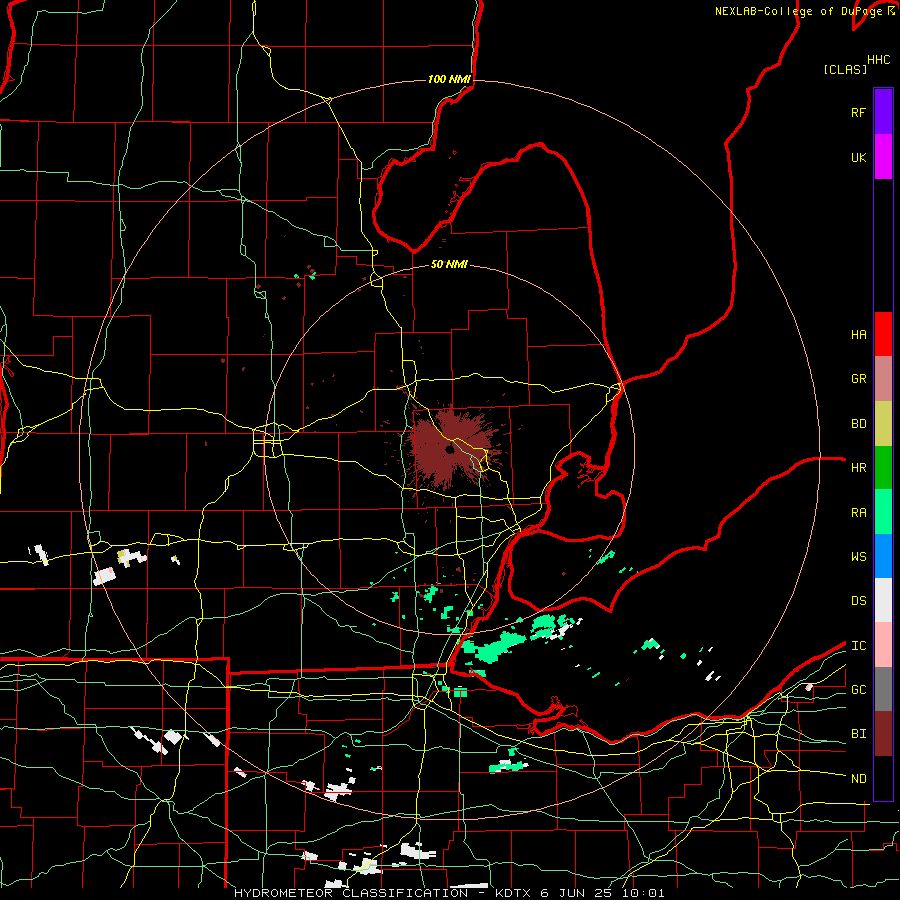Click the magenta UK color swatch
This screenshot has height=900, width=900.
tap(883, 157)
